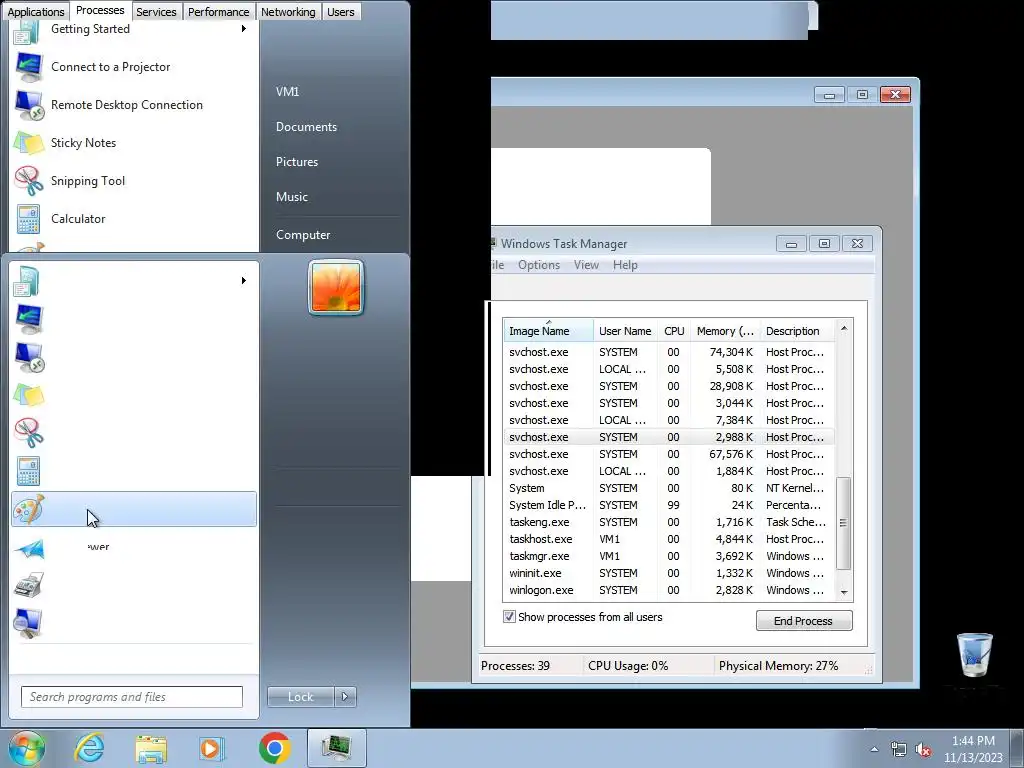Open VM1 user folder link

click(287, 91)
